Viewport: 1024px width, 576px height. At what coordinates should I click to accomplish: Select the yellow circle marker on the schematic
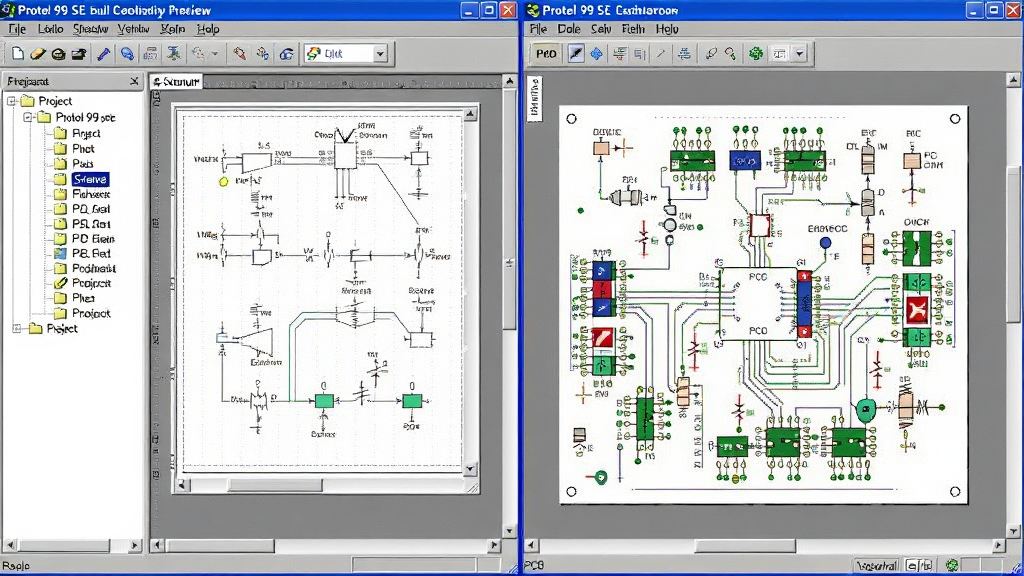pyautogui.click(x=223, y=182)
